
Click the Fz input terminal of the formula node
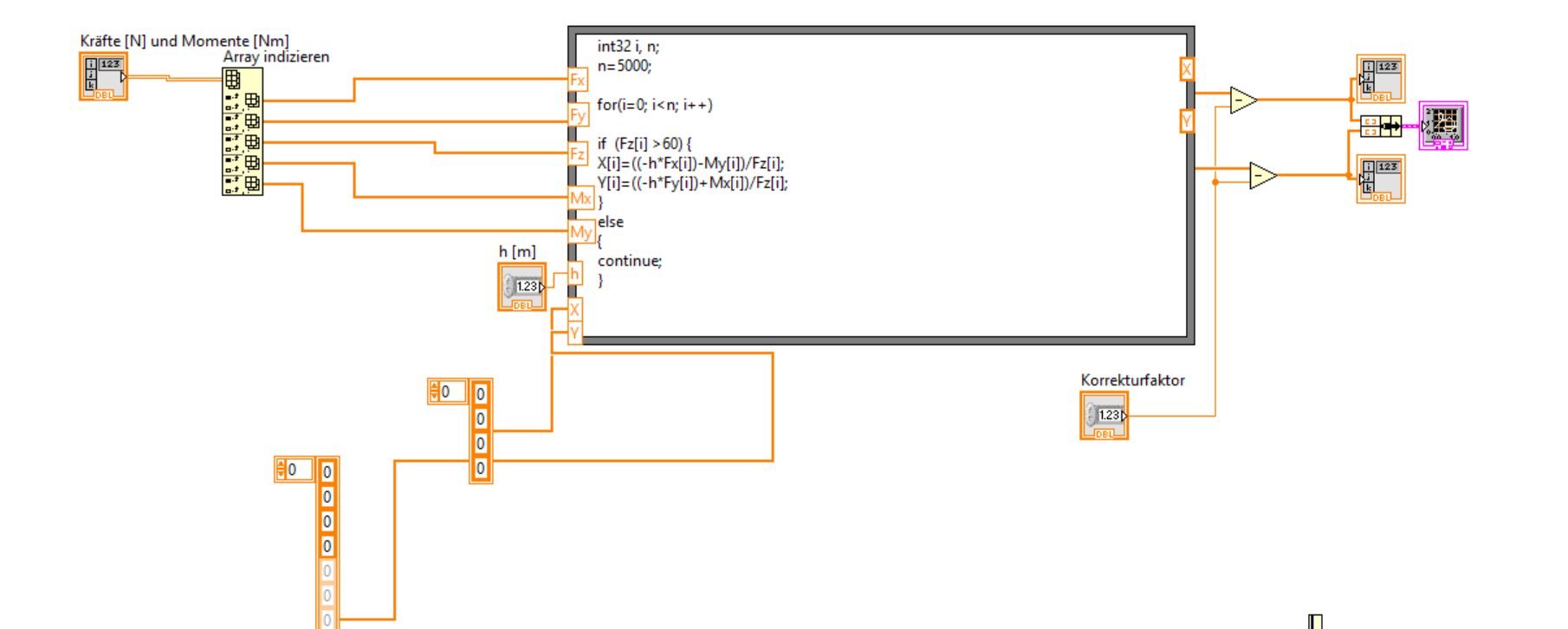pyautogui.click(x=577, y=154)
